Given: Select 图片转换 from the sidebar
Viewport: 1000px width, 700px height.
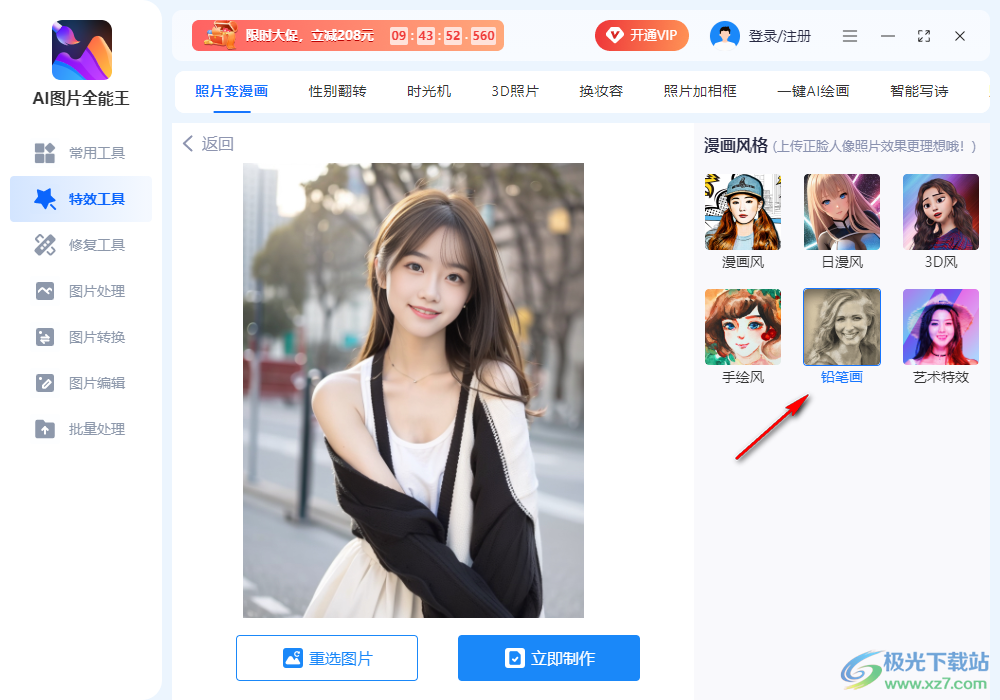Looking at the screenshot, I should tap(80, 337).
